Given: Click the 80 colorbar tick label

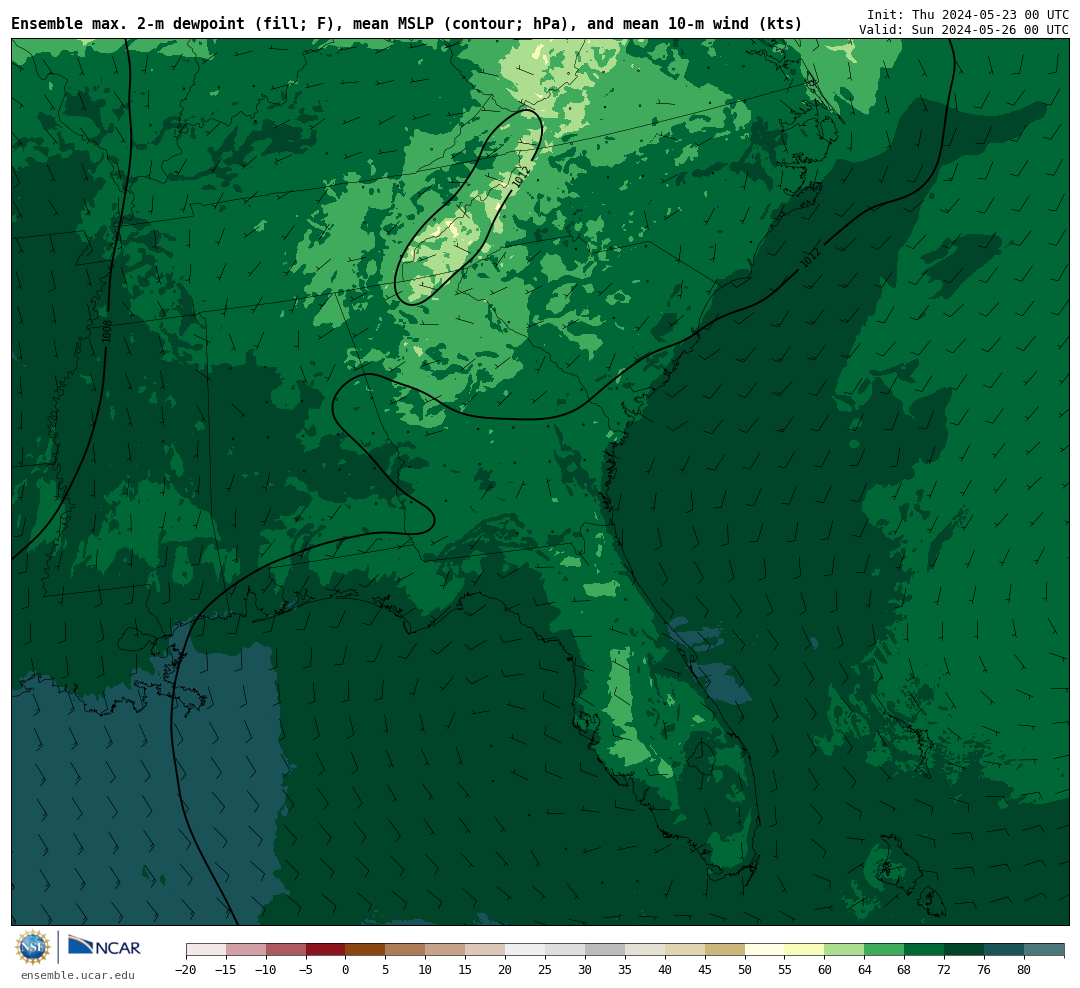Looking at the screenshot, I should click(1025, 970).
